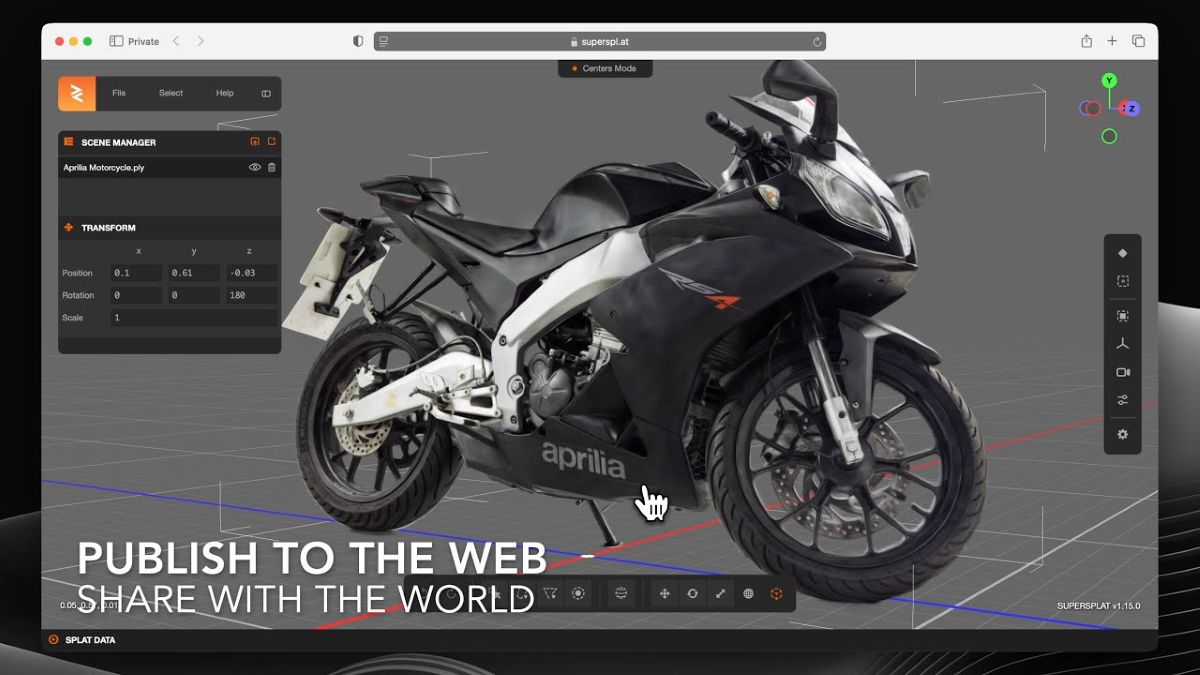The image size is (1200, 675).
Task: Click the hollow green negative-Y gizmo circle
Action: pos(1109,136)
